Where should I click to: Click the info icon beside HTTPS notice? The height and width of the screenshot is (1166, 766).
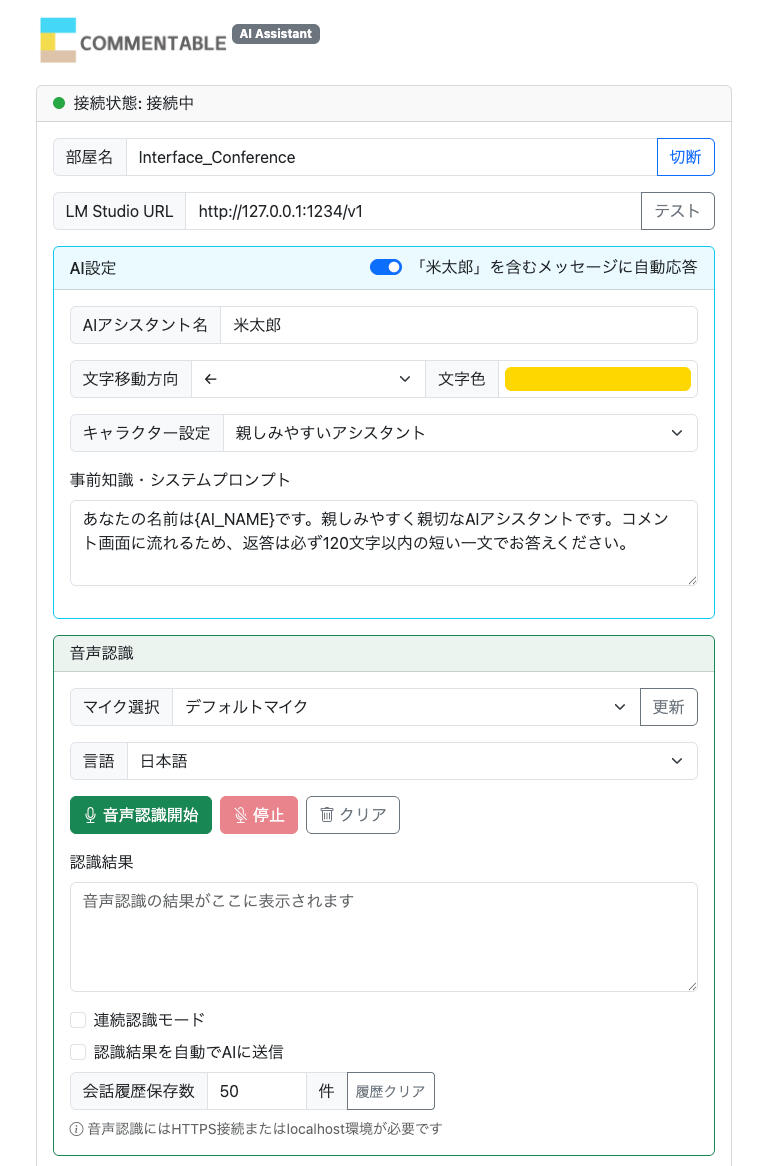(76, 1129)
